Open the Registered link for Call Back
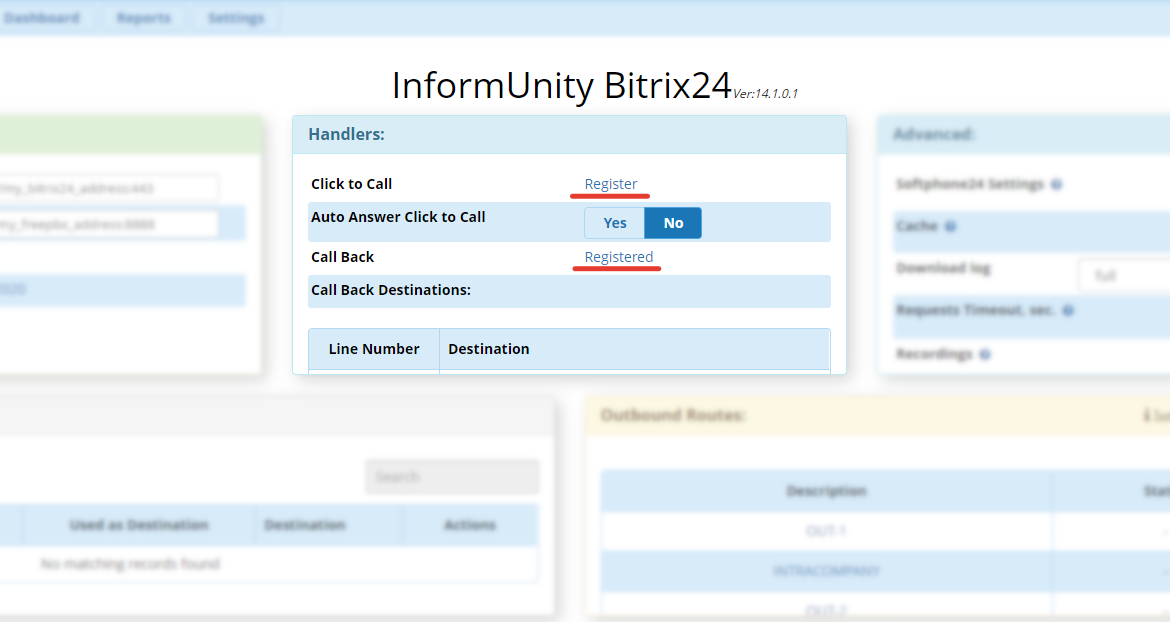The width and height of the screenshot is (1170, 622). 619,257
